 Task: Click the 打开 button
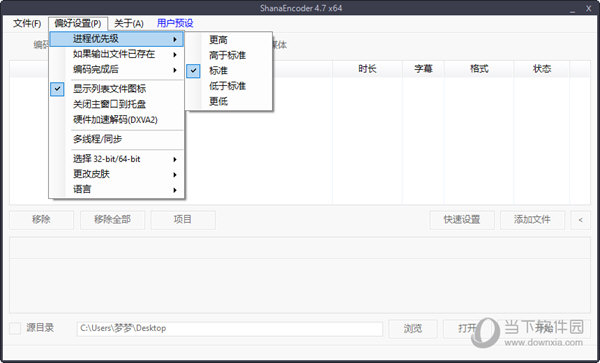pos(467,329)
